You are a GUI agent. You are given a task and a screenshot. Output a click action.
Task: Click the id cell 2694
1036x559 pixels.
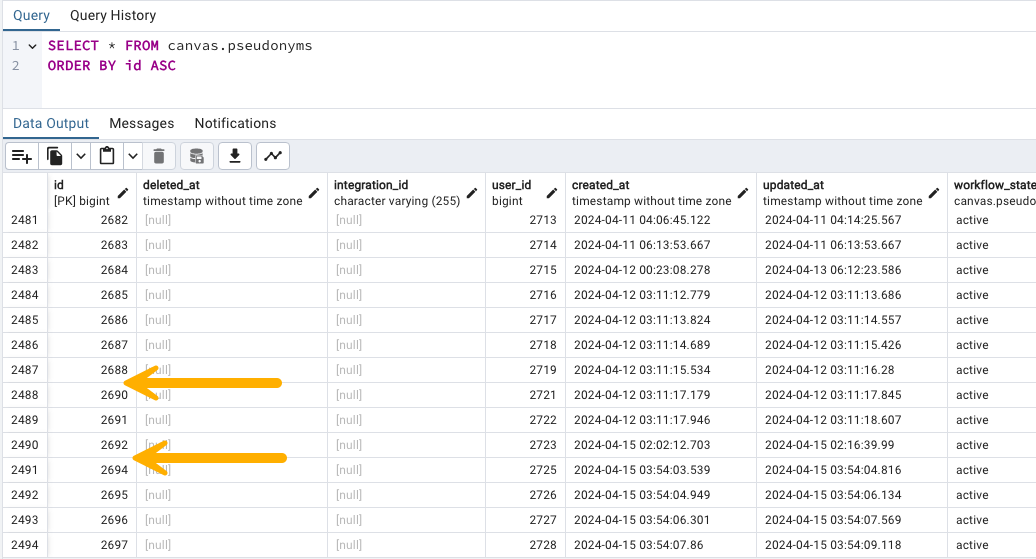coord(92,470)
